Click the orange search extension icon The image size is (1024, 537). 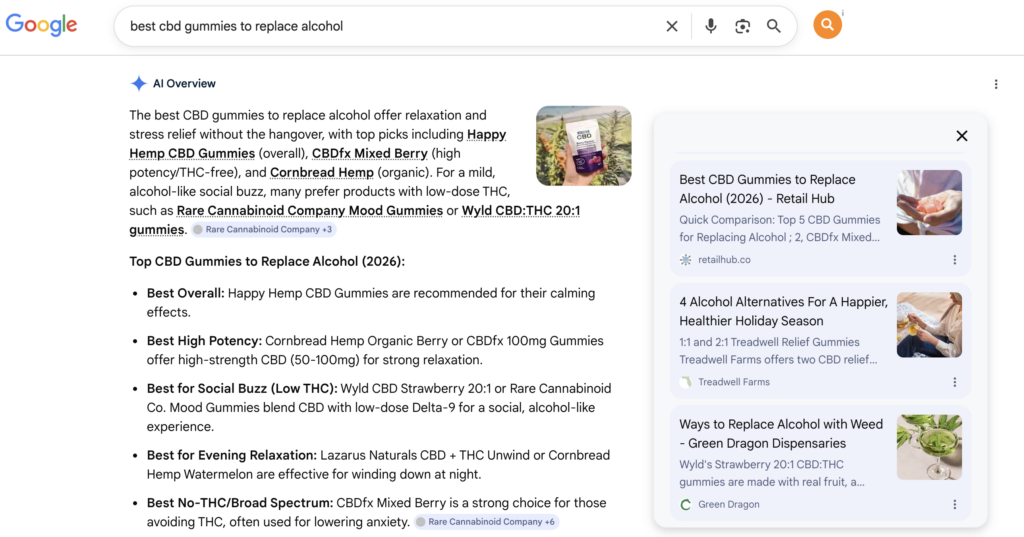coord(827,25)
